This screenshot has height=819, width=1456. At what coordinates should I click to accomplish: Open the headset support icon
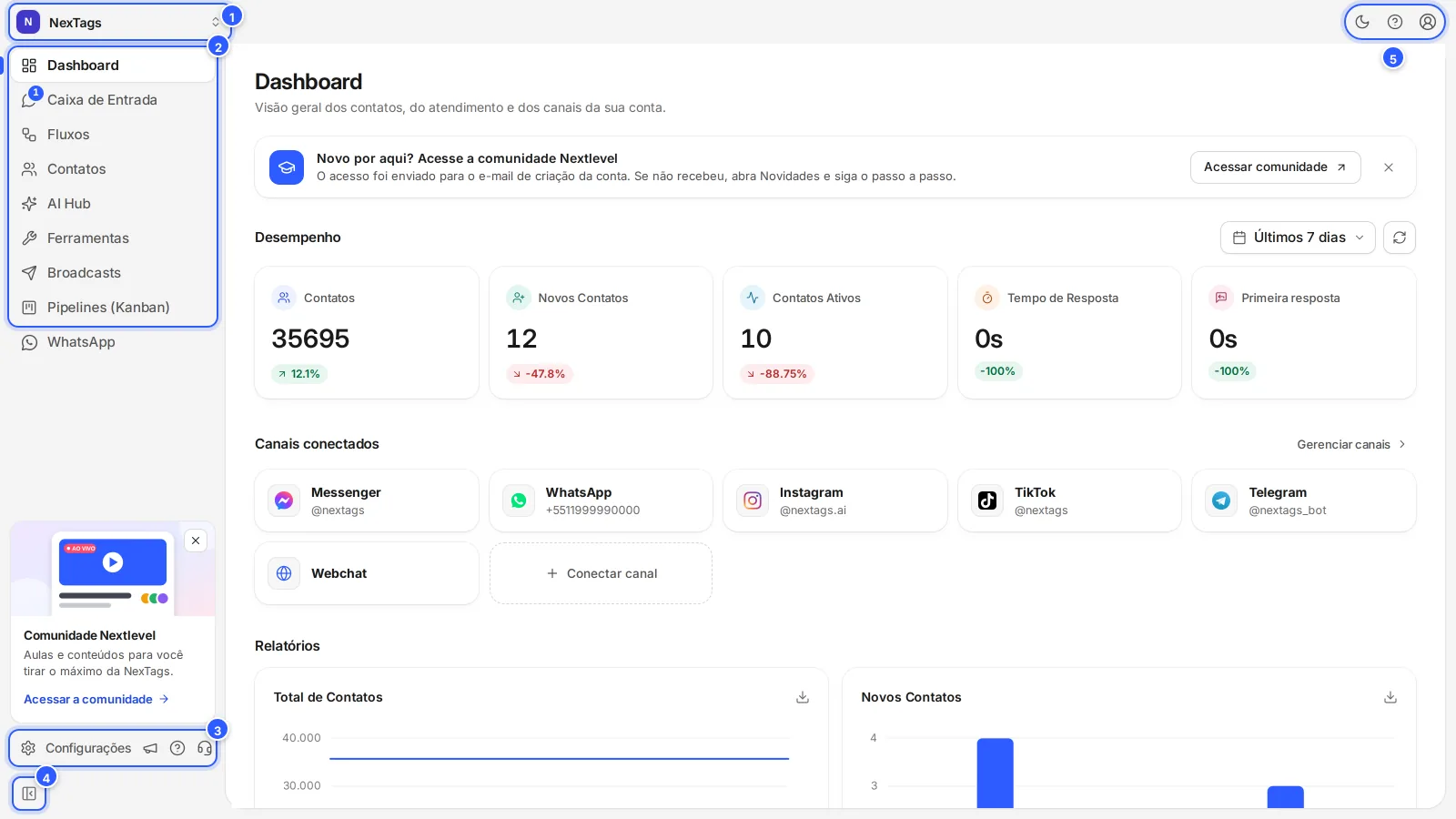pyautogui.click(x=205, y=748)
